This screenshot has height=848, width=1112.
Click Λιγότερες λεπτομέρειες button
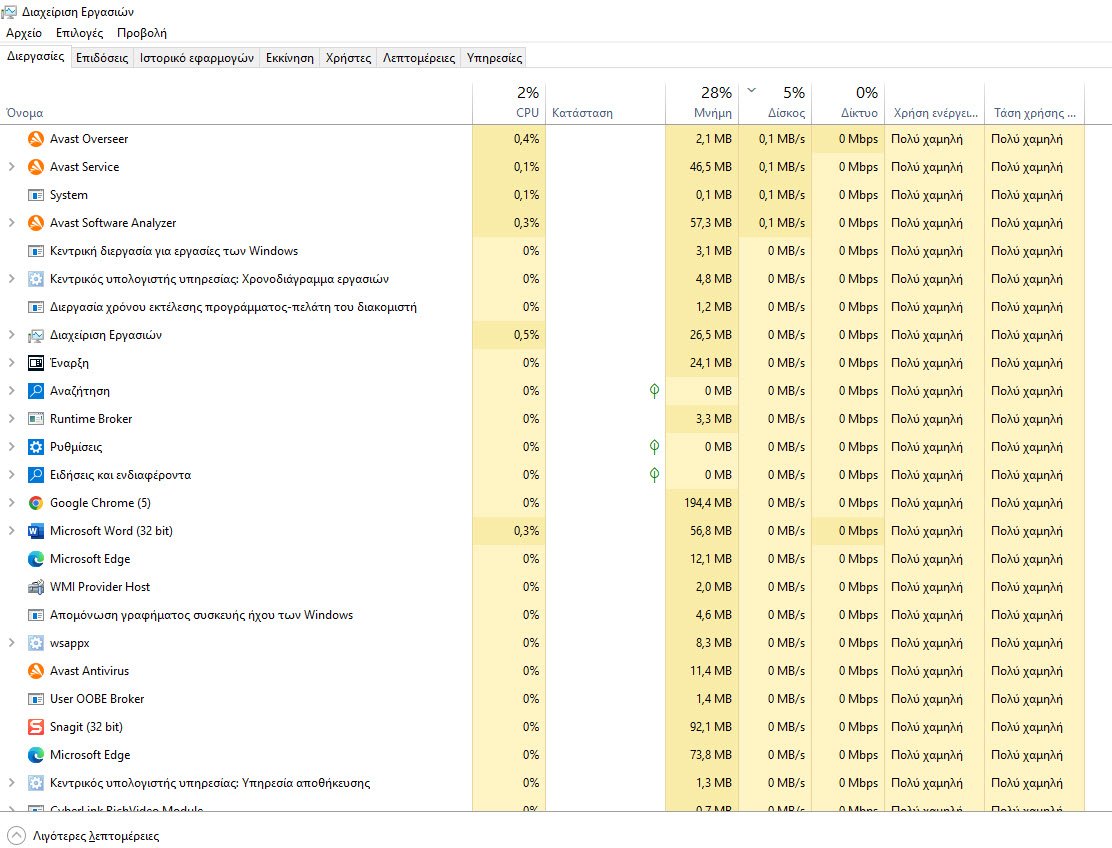pos(84,836)
